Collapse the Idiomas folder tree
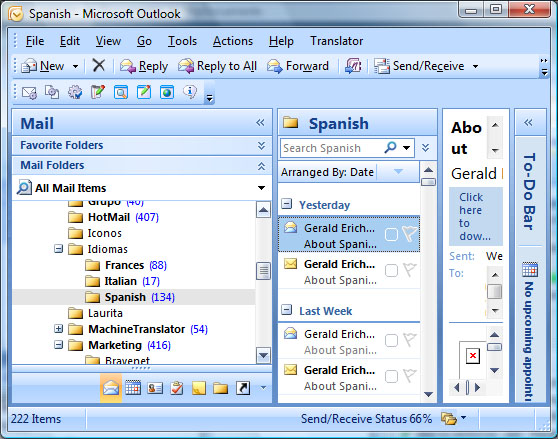This screenshot has height=439, width=558. pos(58,249)
